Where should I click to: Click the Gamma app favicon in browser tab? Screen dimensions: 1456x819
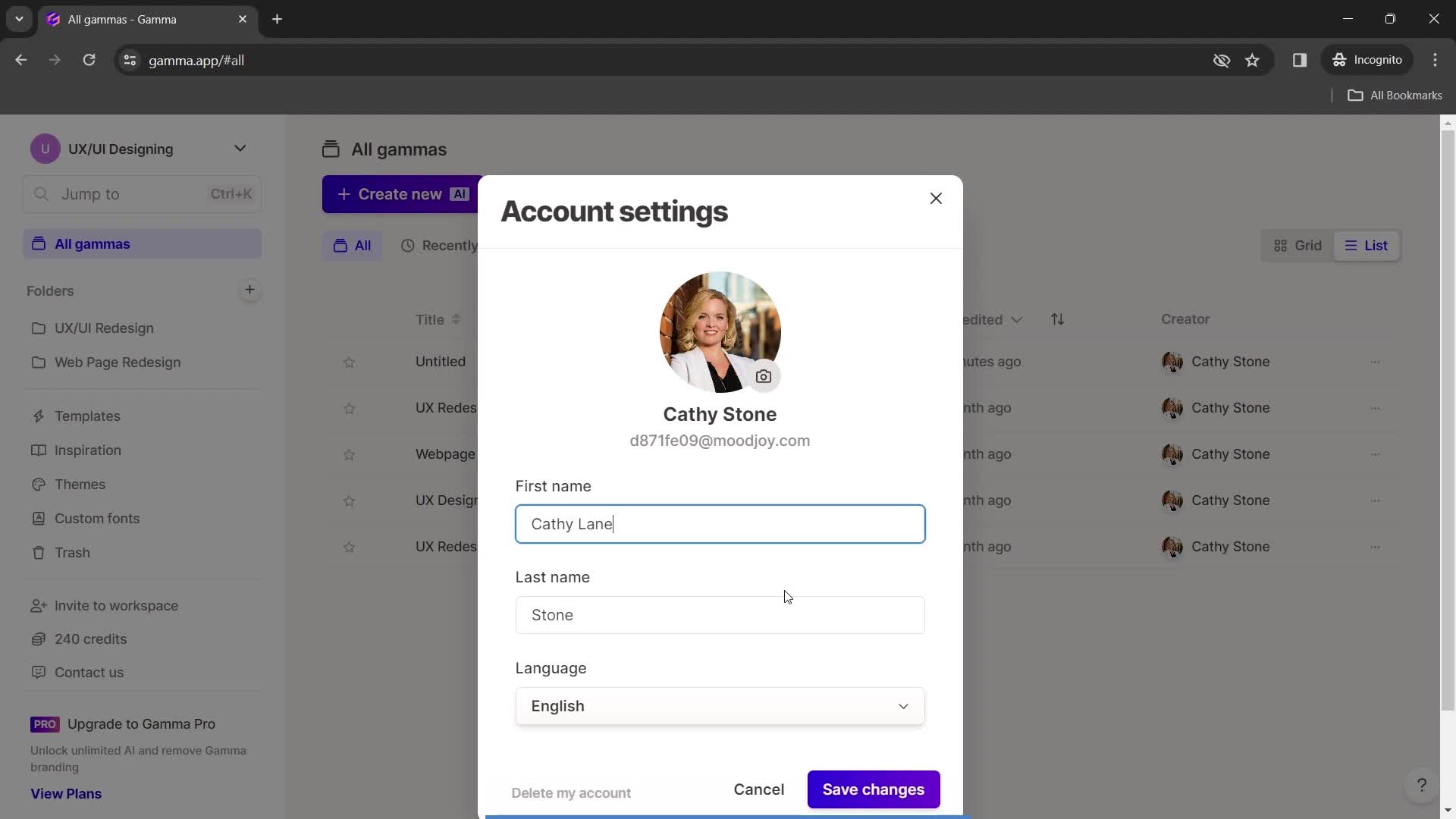(53, 19)
